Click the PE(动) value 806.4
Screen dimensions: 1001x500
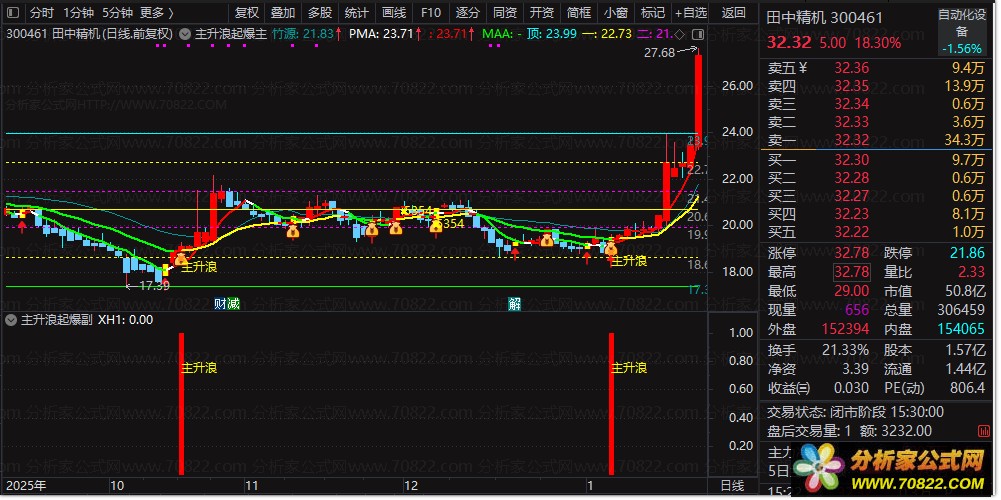click(967, 388)
